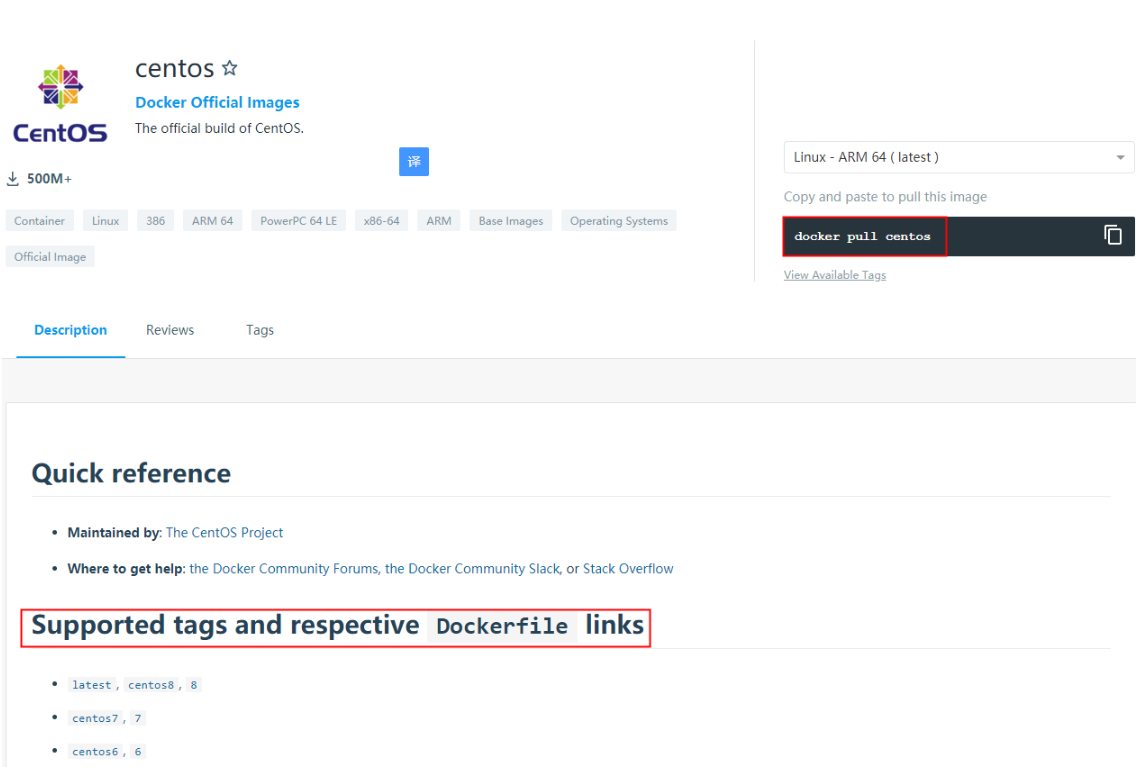Open the Docker Community Forums link
Screen dimensions: 1145x776
point(283,569)
